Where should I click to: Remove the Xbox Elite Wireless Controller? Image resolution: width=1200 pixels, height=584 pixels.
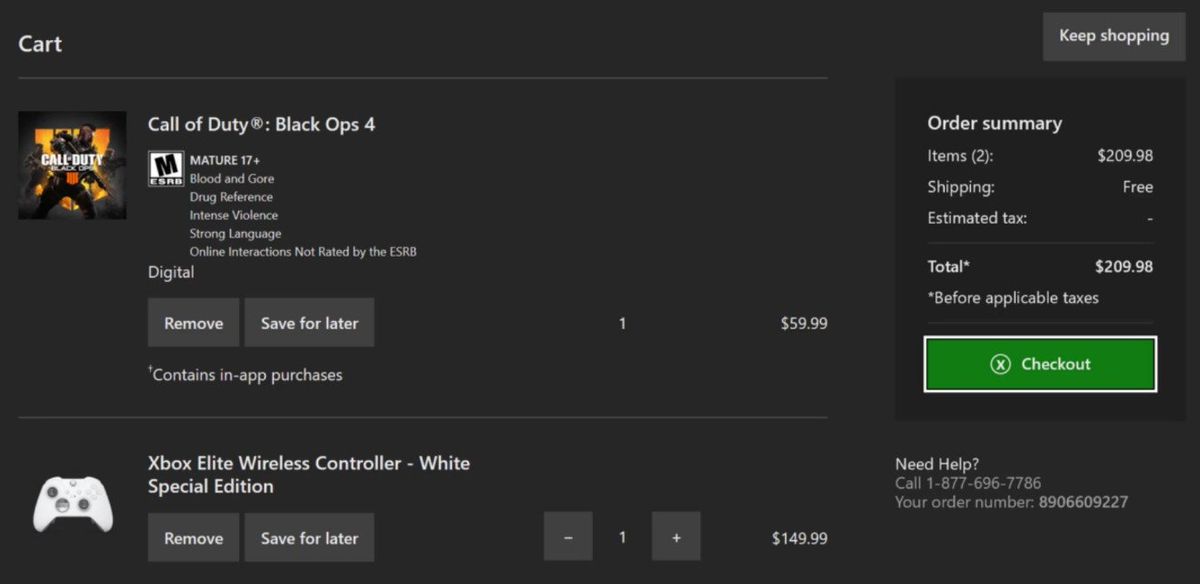[193, 537]
